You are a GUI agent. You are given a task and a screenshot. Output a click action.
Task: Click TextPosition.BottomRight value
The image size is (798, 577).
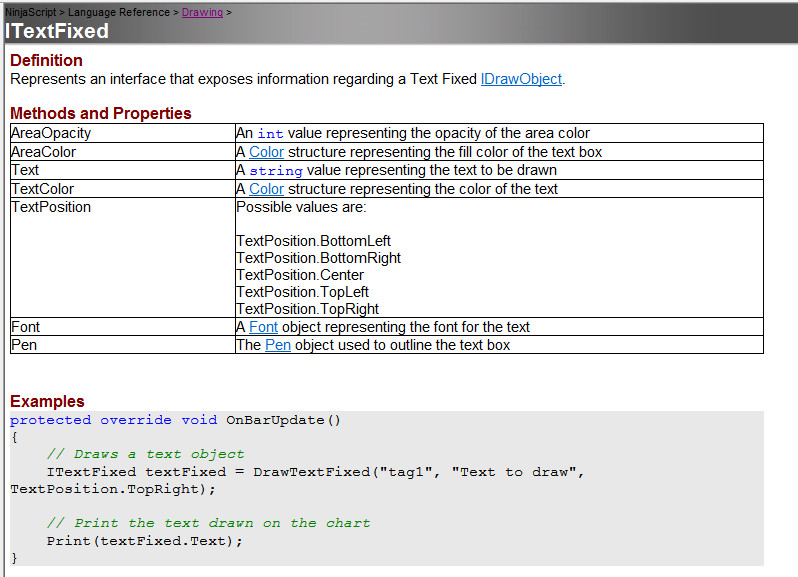pyautogui.click(x=319, y=258)
